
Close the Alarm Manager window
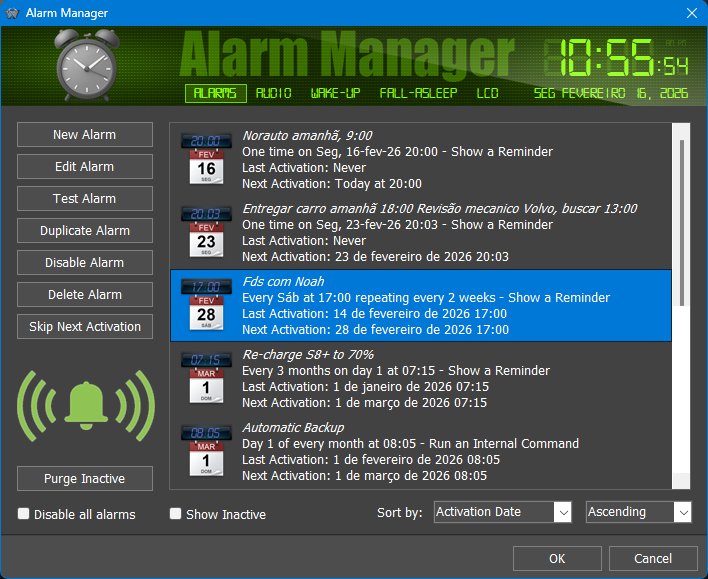coord(692,13)
